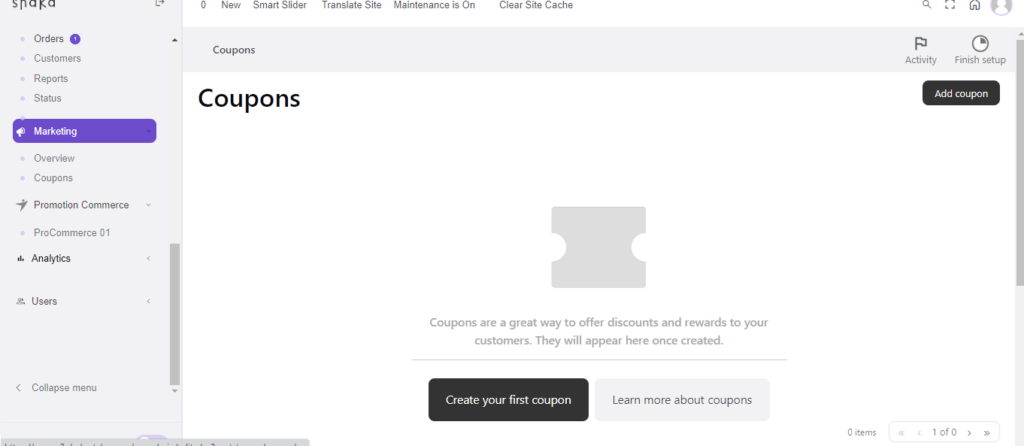Open the home icon in top bar
1024x446 pixels.
(974, 5)
